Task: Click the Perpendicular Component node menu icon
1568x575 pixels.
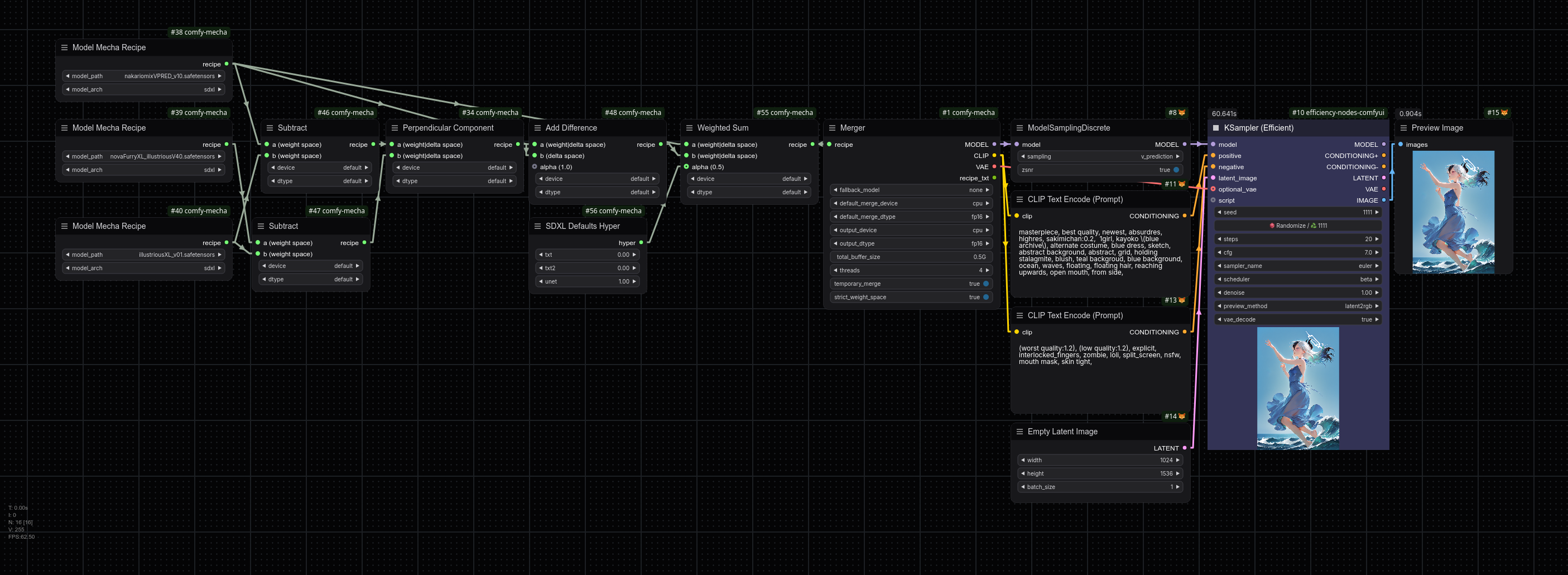Action: (395, 128)
